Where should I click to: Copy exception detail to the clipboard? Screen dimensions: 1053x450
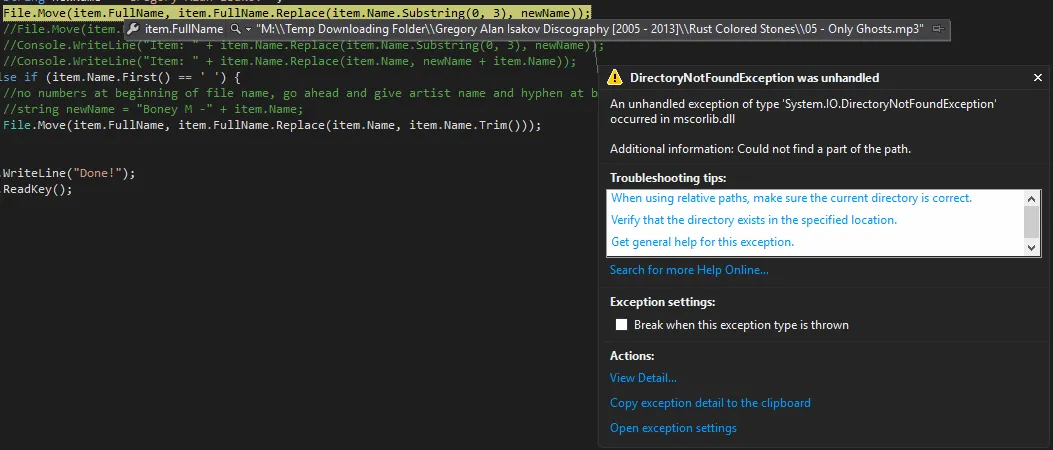tap(710, 403)
